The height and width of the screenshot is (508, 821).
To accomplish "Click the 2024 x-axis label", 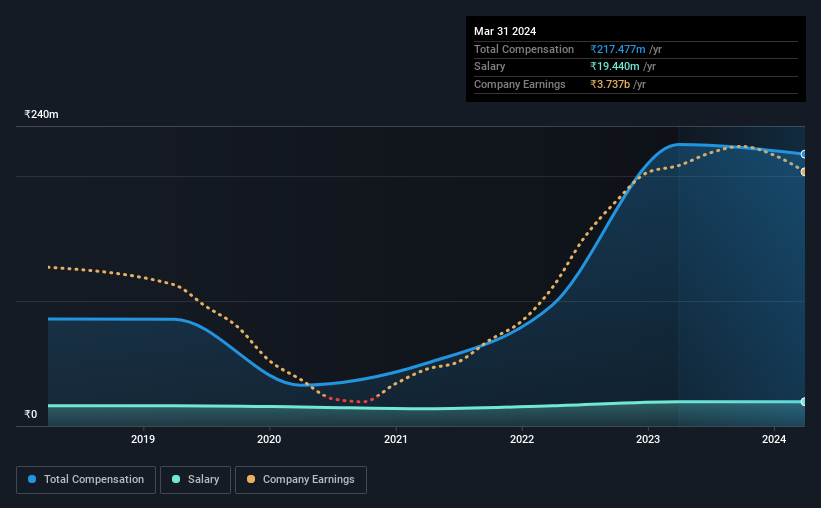I will click(x=774, y=439).
